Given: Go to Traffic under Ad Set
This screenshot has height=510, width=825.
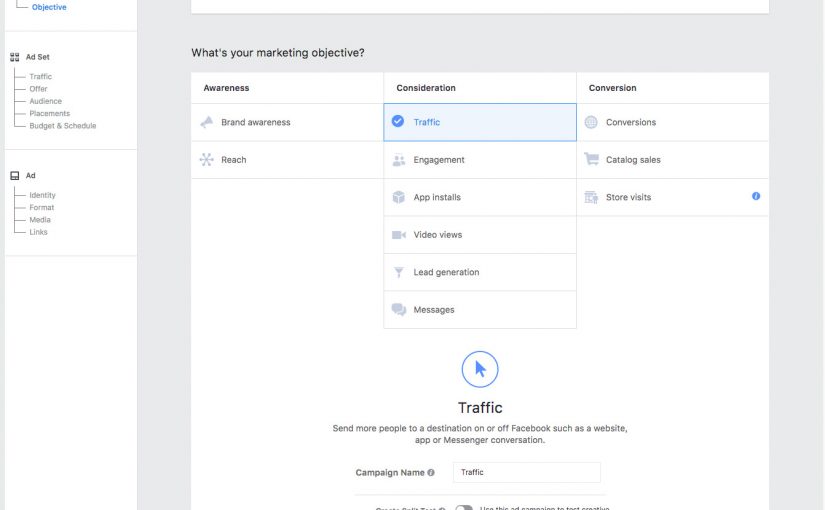Looking at the screenshot, I should (x=41, y=76).
